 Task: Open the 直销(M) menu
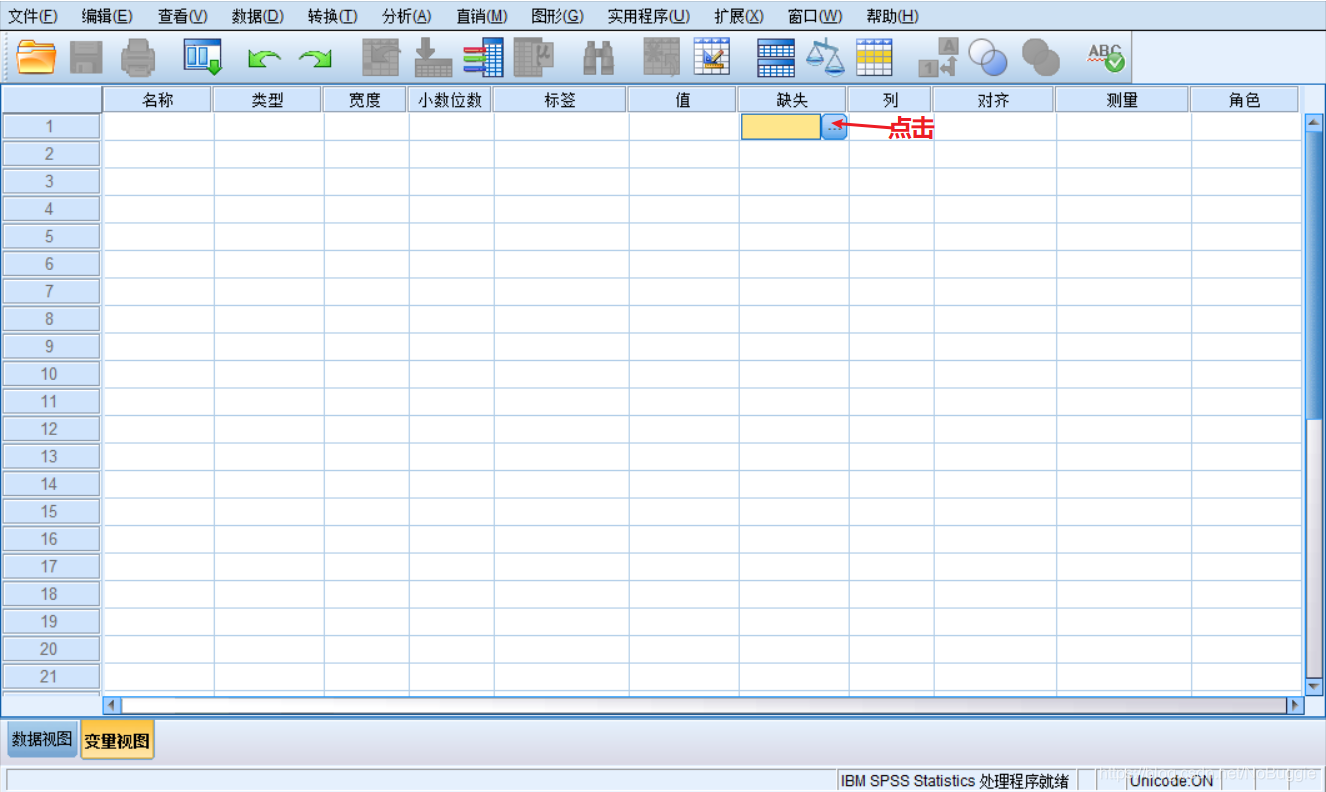[482, 16]
